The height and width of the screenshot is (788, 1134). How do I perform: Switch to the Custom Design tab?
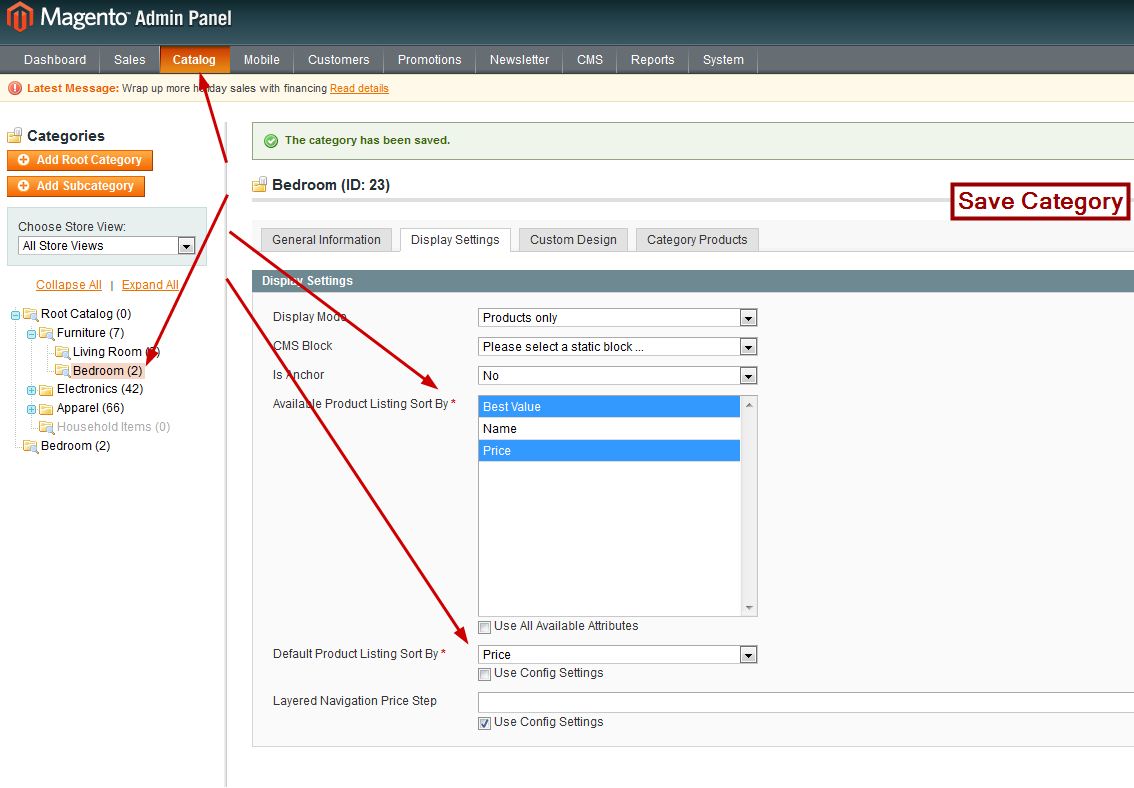(x=572, y=239)
